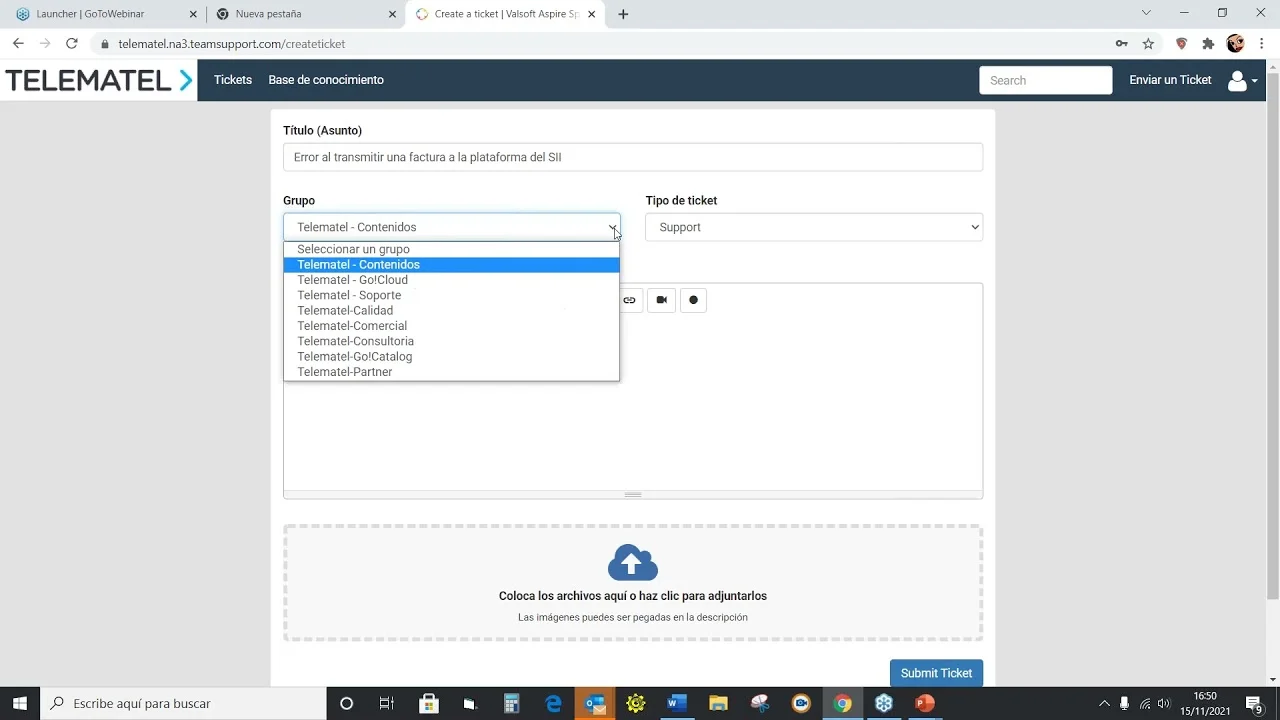Close the Launcher GoToWebinar tab
1280x720 pixels.
pyautogui.click(x=193, y=14)
